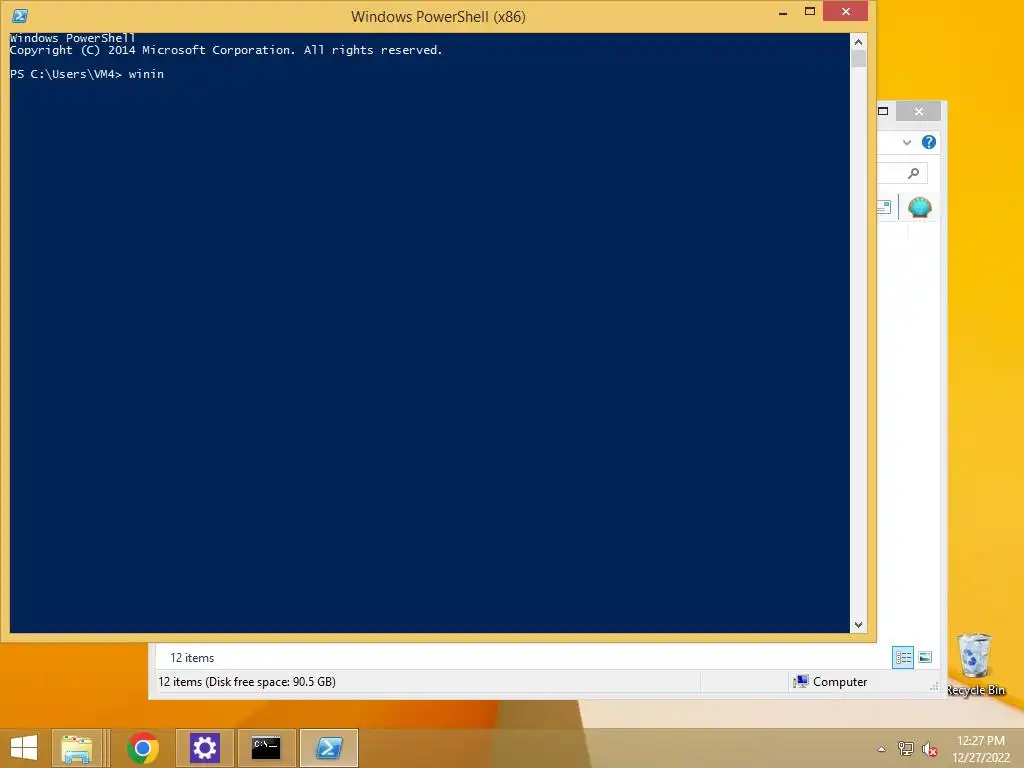Click the PowerShell scrollbar up arrow
The height and width of the screenshot is (768, 1024).
pos(858,42)
